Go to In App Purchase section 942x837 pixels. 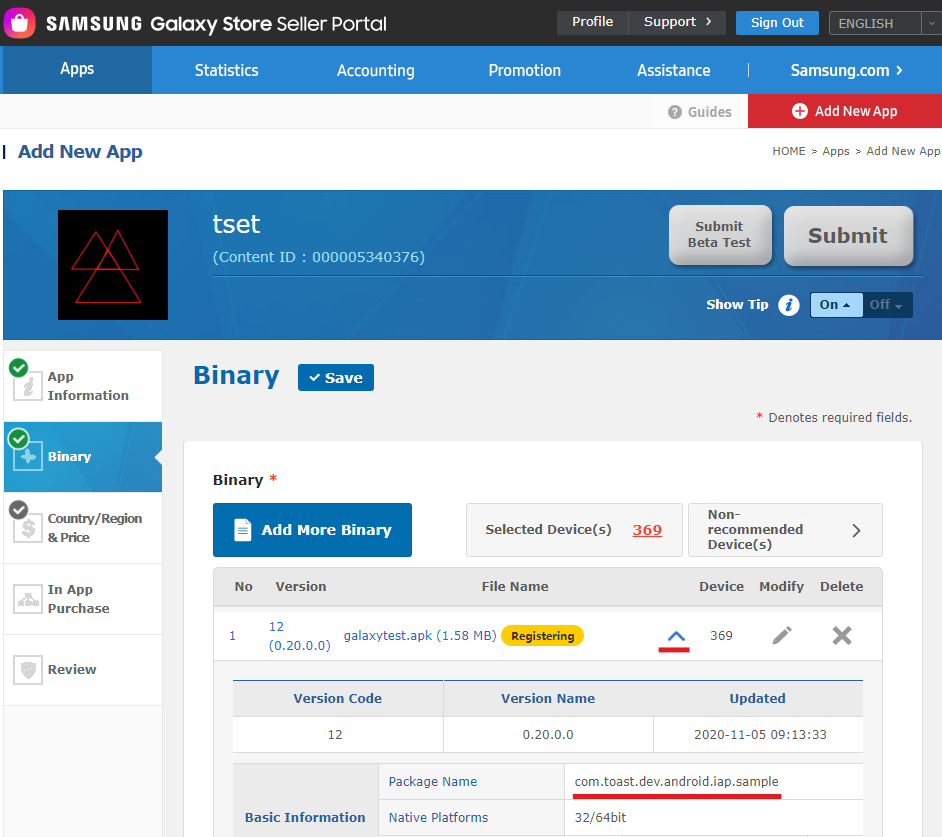click(83, 598)
